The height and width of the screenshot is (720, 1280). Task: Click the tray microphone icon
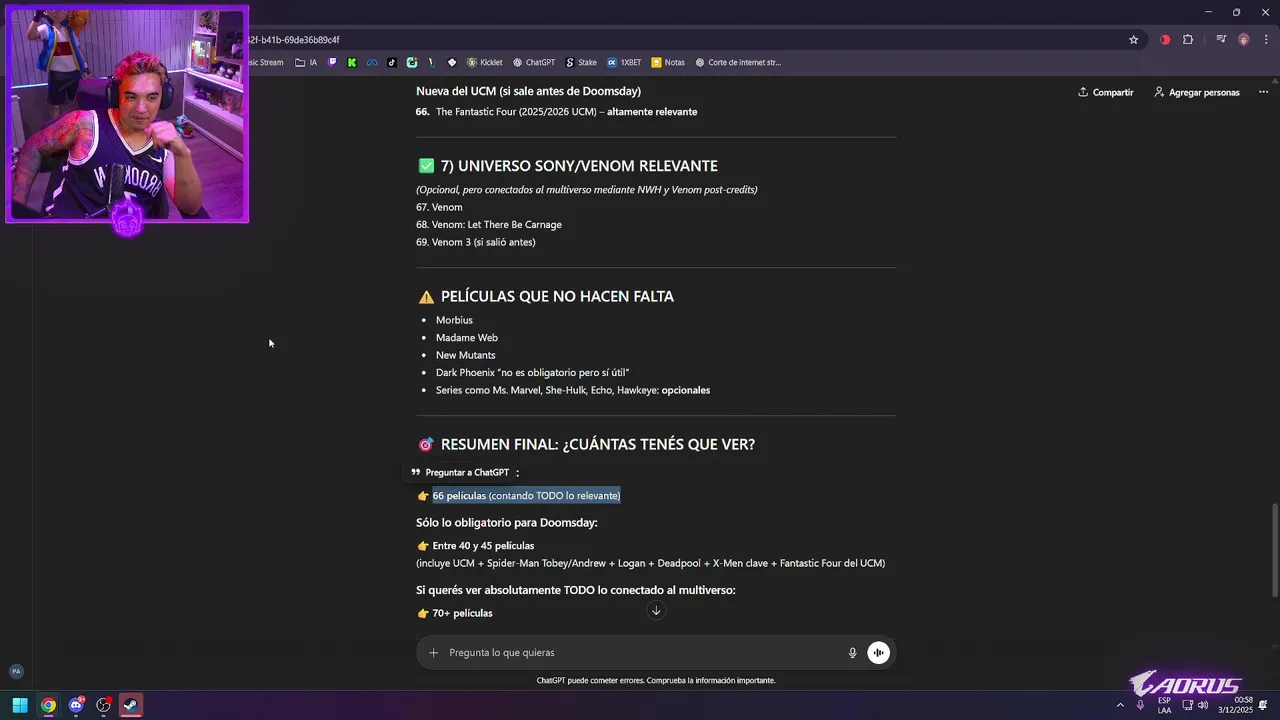(x=1140, y=706)
